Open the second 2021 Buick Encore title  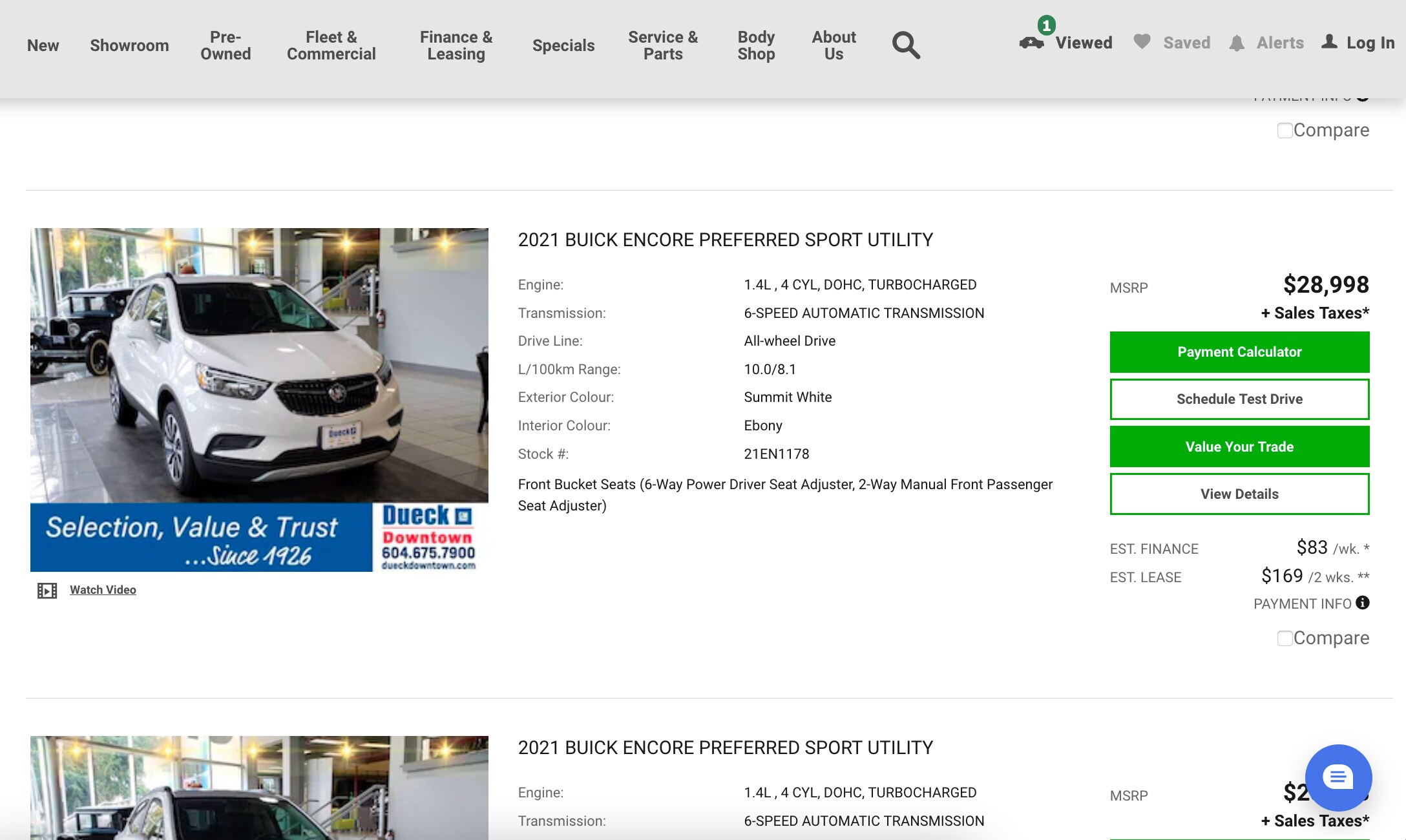point(726,748)
